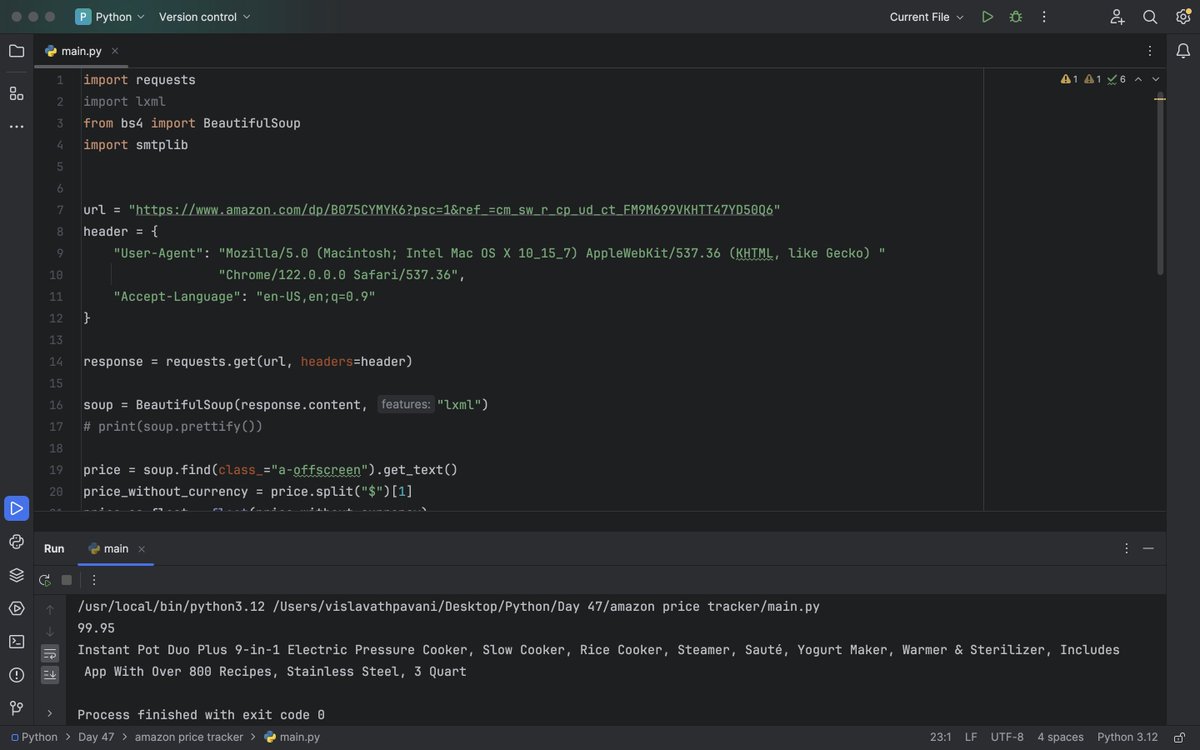Open Current File run configuration dropdown
Screen dimensions: 1200x750
(927, 17)
